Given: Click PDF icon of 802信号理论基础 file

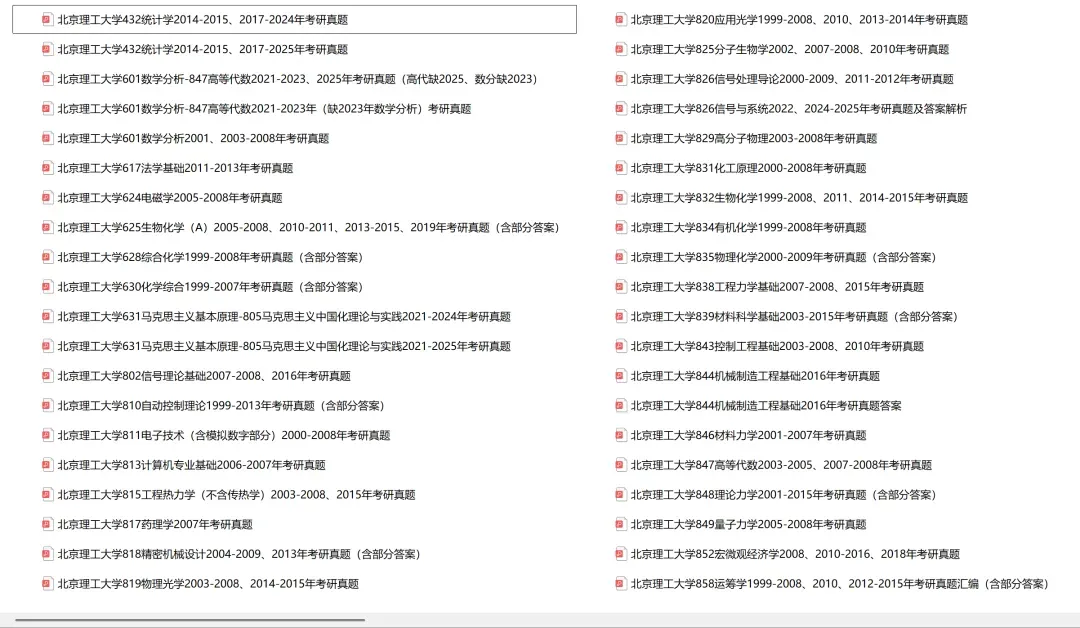Looking at the screenshot, I should [x=47, y=376].
